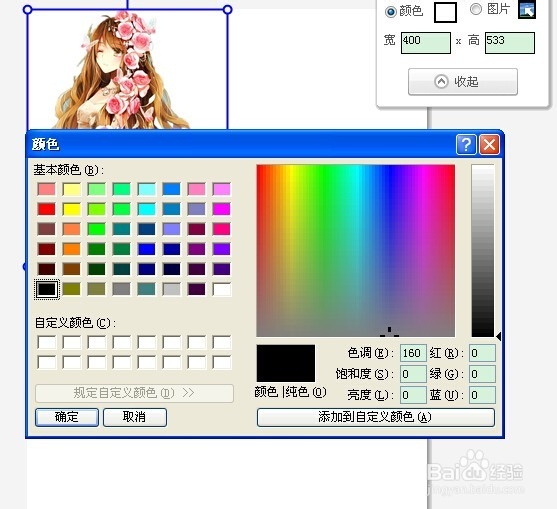Click the top-left selection handle of the image
This screenshot has height=509, width=557.
tap(27, 10)
